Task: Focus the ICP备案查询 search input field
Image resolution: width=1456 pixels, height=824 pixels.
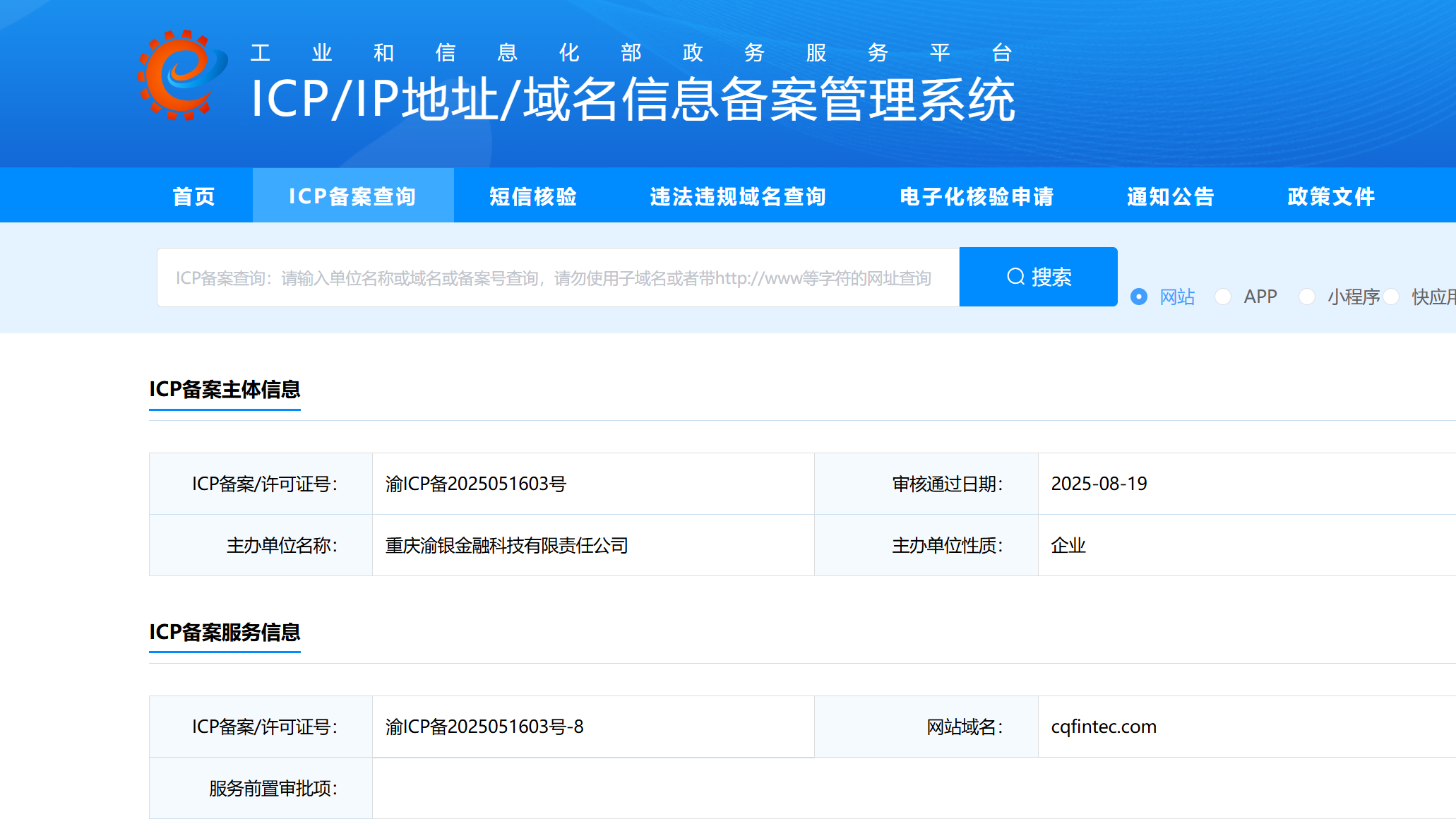Action: pos(557,277)
